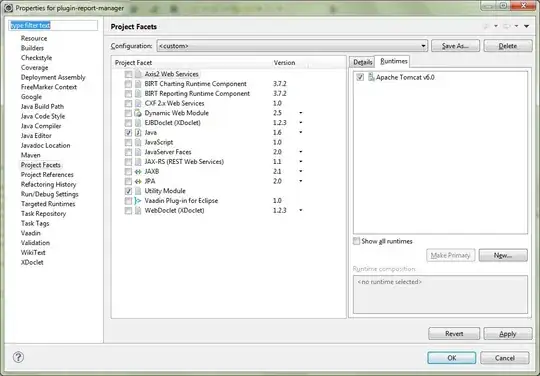This screenshot has width=540, height=376.
Task: Click the JAXB facet arrows icon
Action: (x=138, y=171)
